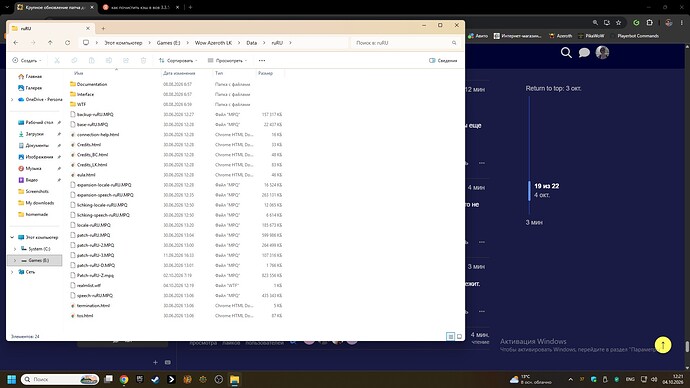Expand the System (C:) drive tree node
Screen dimensions: 690x388
[x=15, y=249]
